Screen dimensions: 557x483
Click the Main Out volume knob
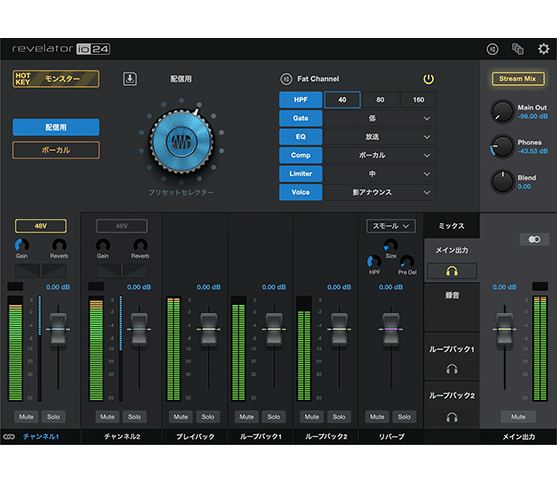click(502, 112)
